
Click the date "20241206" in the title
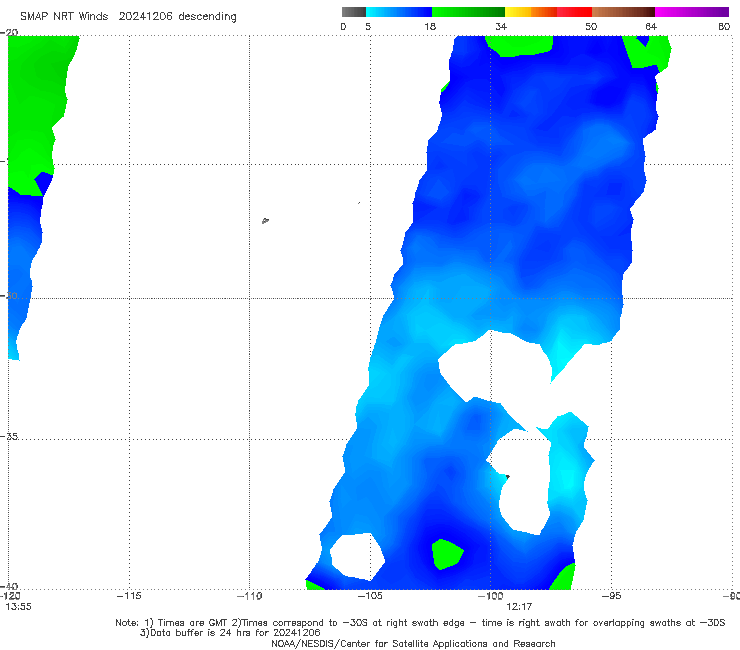coord(145,17)
